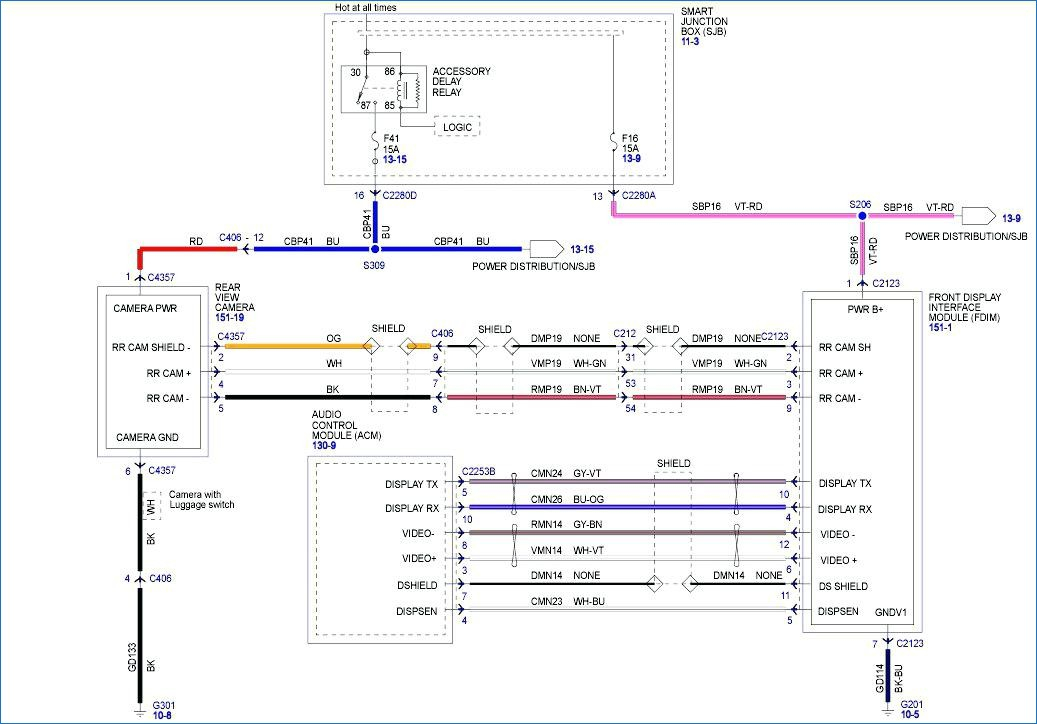
Task: Click the F16 15A fuse symbol
Action: [x=614, y=141]
